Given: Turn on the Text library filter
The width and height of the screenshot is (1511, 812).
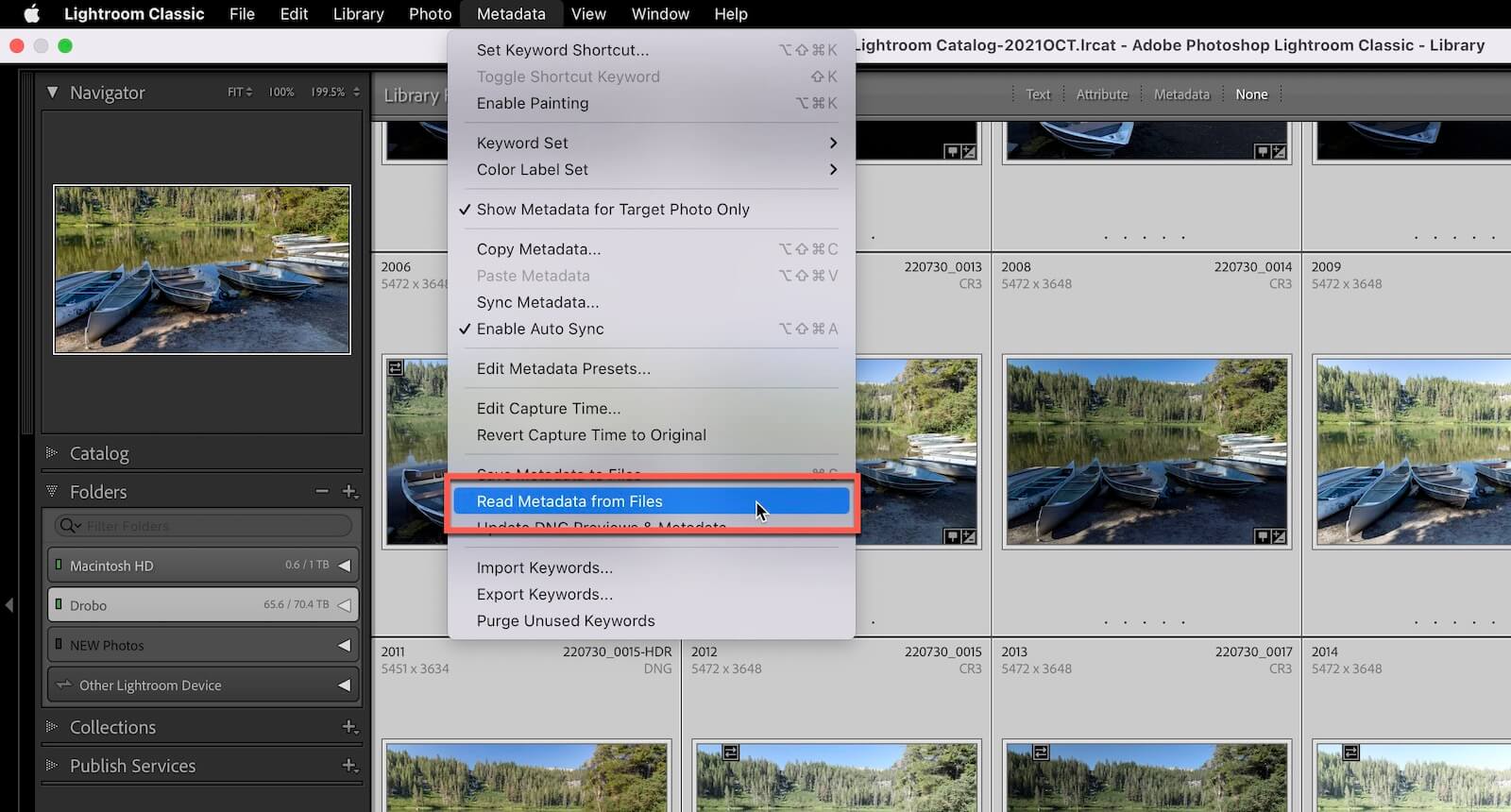Looking at the screenshot, I should (1038, 94).
